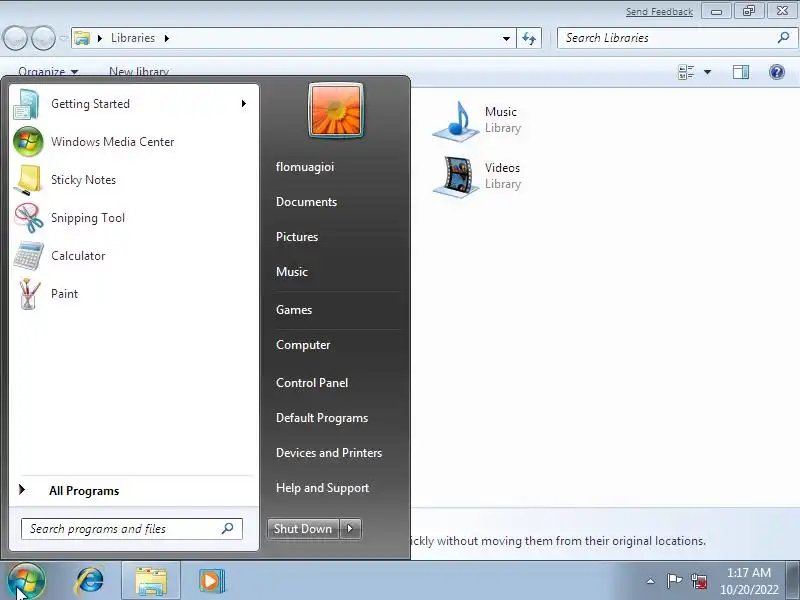Open Computer from the Start menu

[x=303, y=345]
